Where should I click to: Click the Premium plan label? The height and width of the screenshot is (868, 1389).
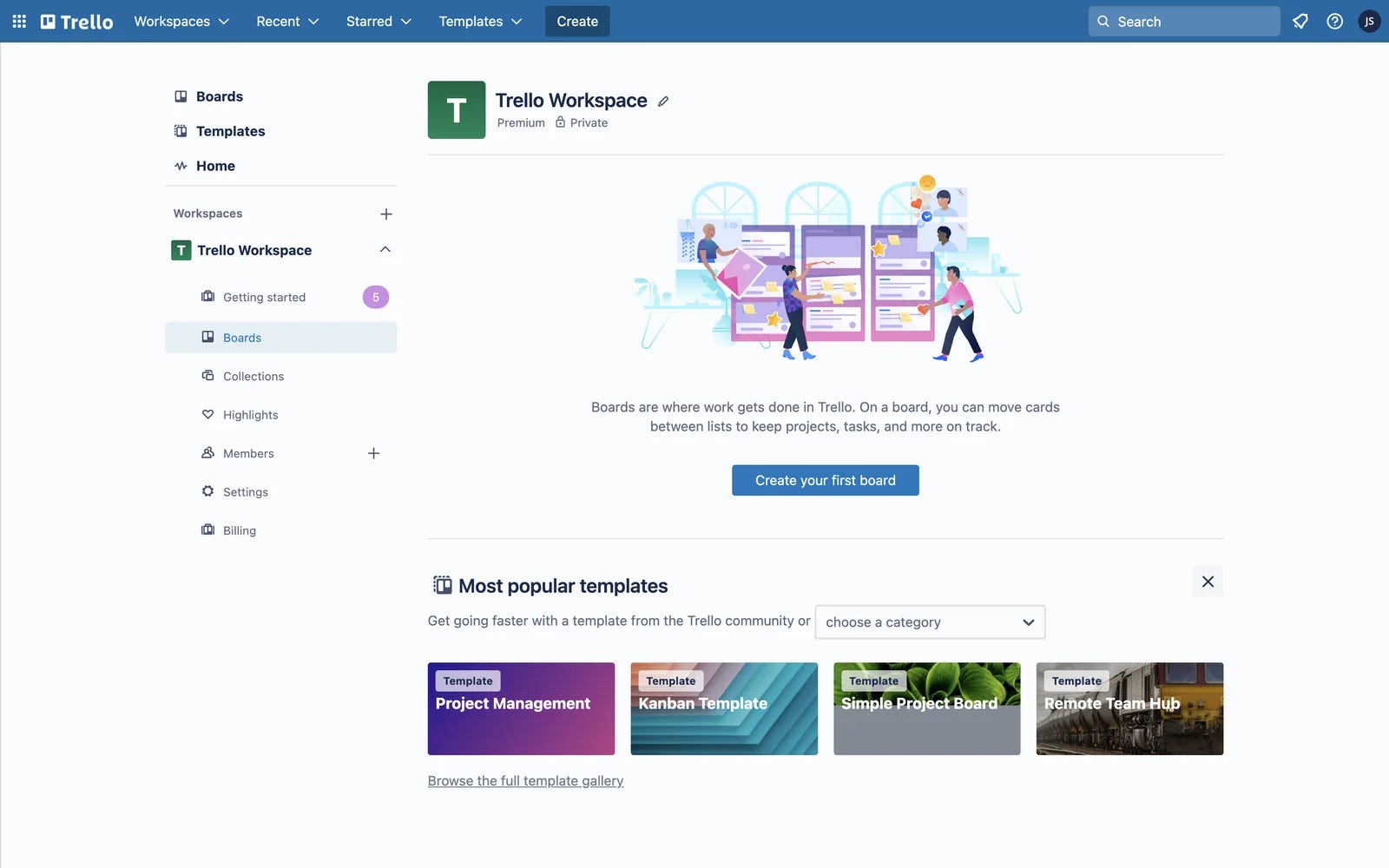pos(521,122)
